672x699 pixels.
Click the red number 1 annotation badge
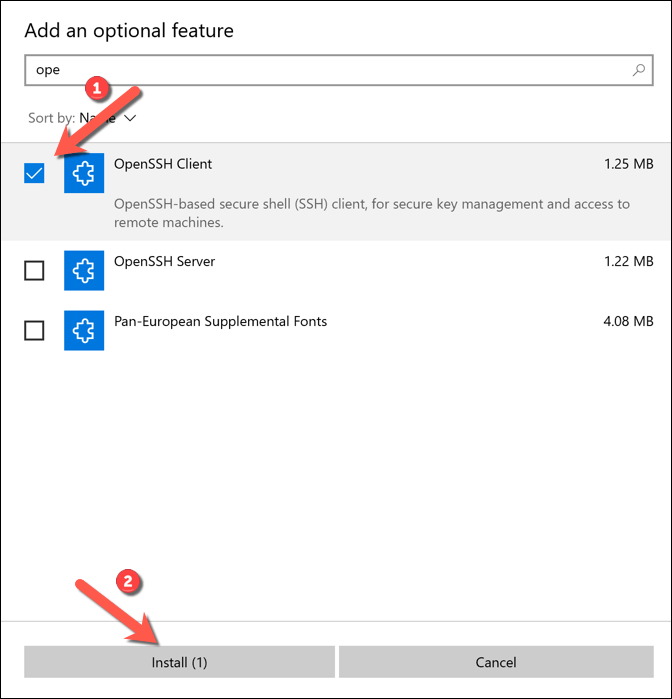[97, 89]
